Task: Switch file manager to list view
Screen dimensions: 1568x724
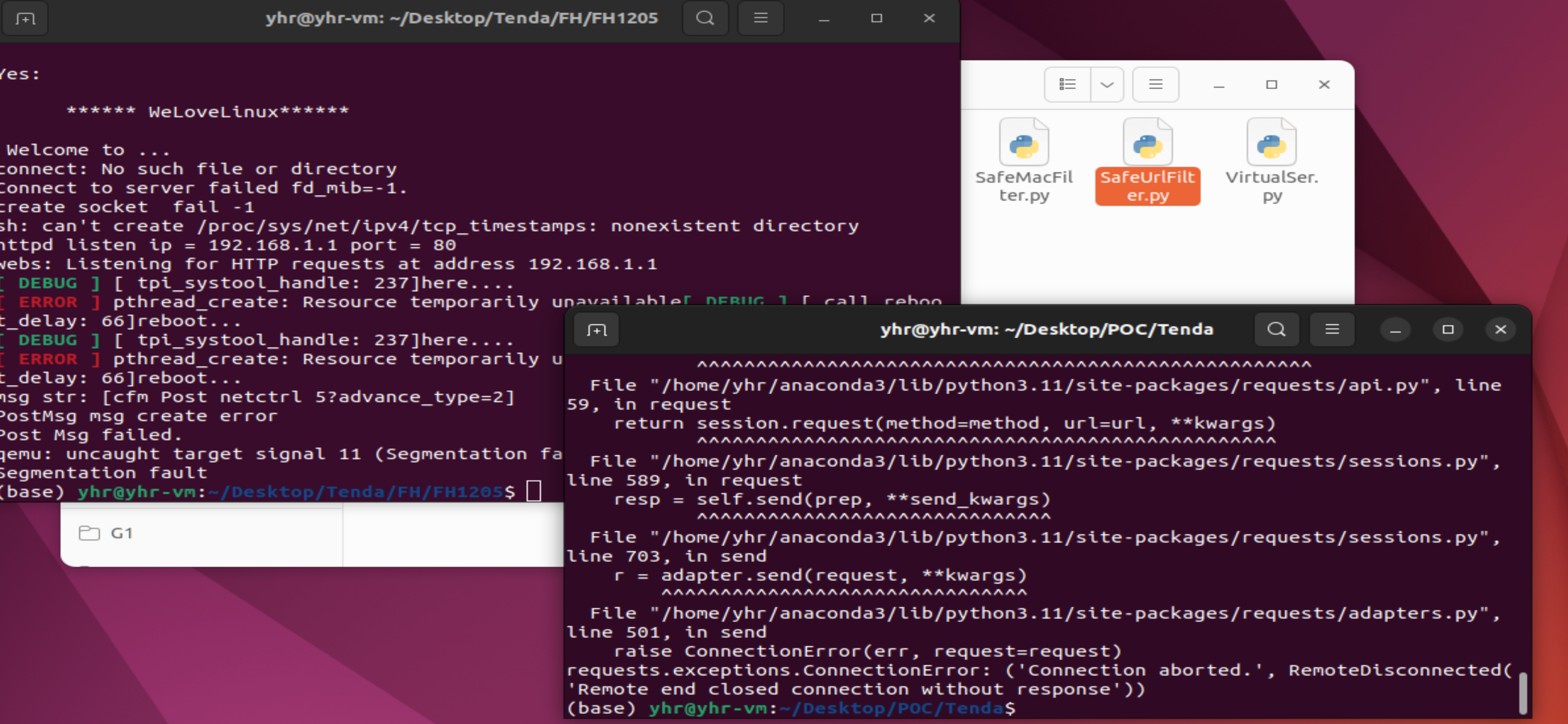Action: coord(1067,85)
